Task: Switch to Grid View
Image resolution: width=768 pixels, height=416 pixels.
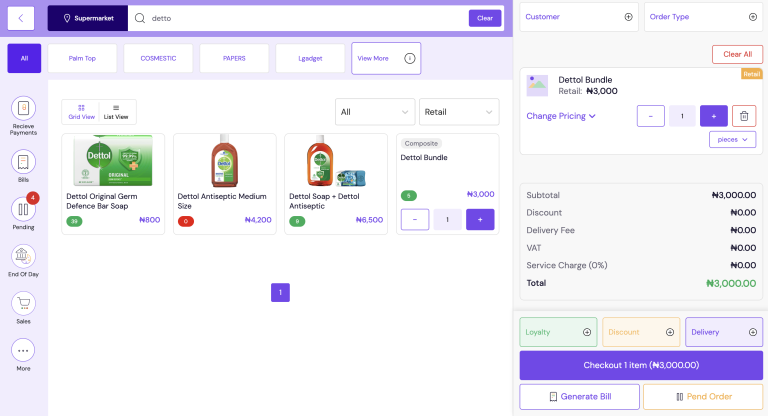Action: click(81, 112)
